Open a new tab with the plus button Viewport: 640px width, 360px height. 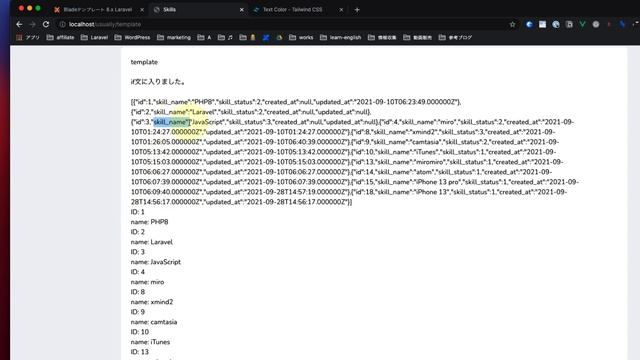point(357,9)
